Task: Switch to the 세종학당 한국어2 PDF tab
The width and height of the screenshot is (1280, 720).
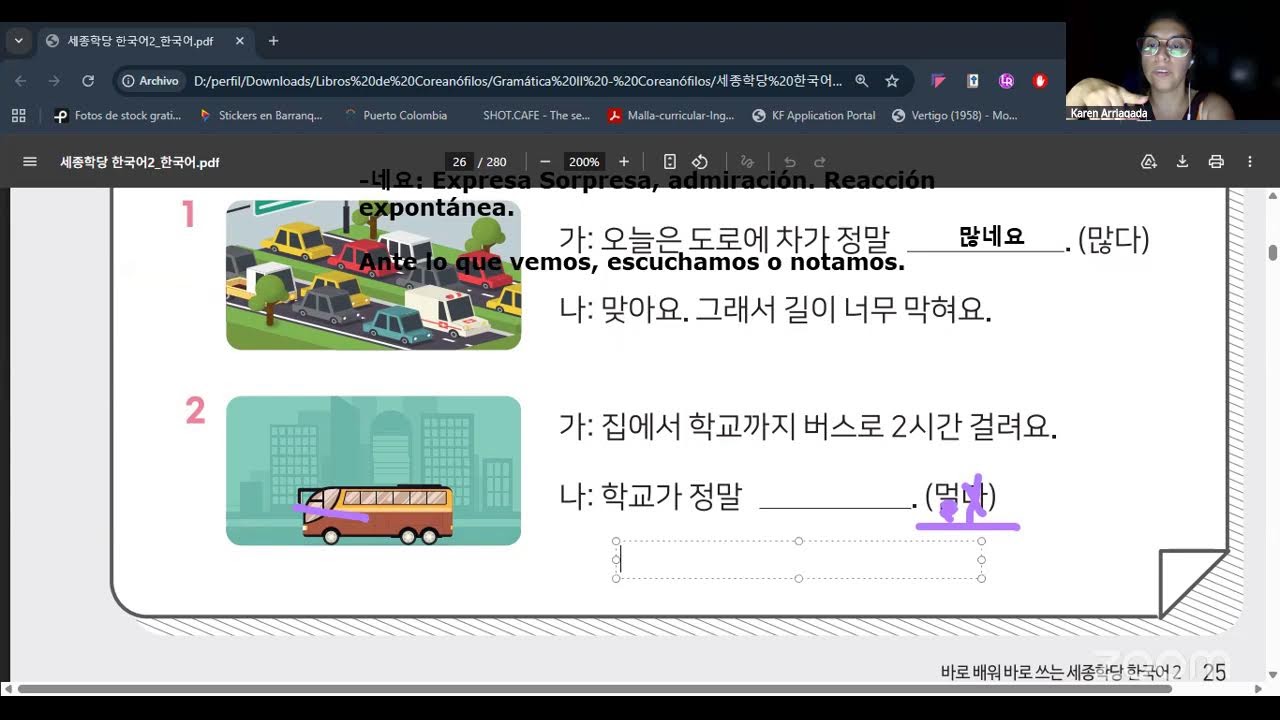Action: tap(140, 41)
